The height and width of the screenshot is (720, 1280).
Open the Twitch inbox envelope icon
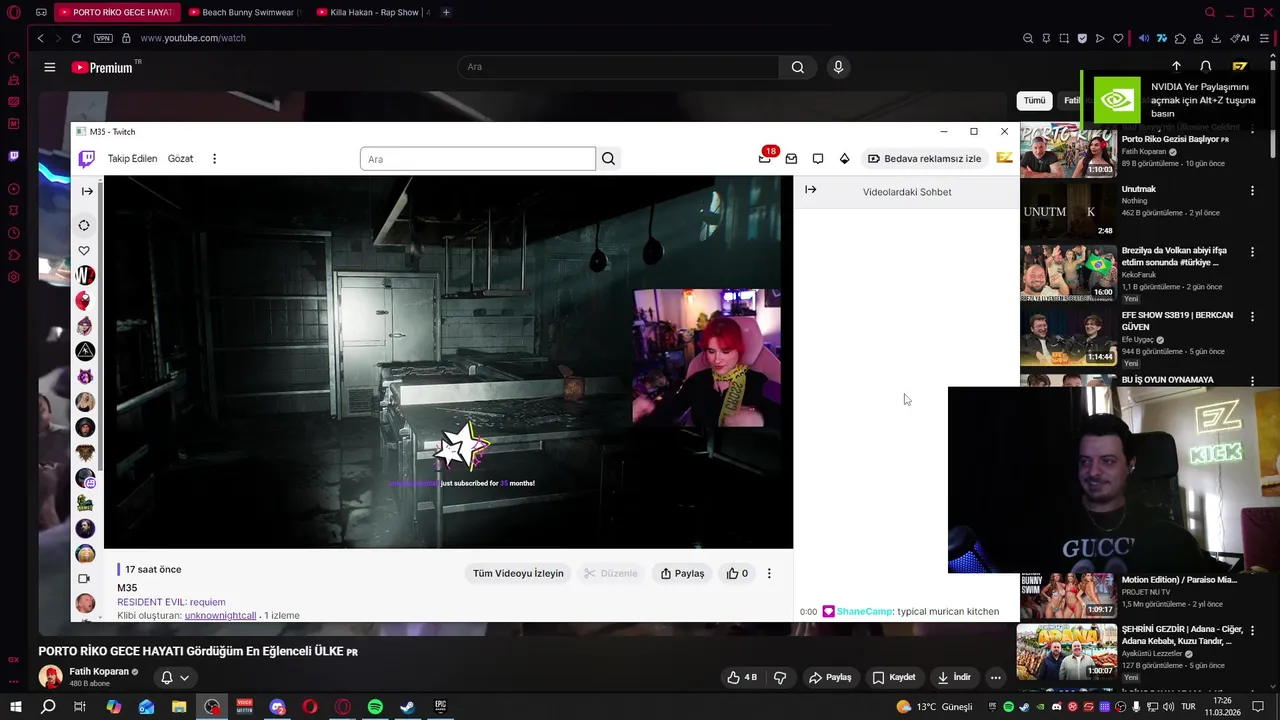(791, 158)
